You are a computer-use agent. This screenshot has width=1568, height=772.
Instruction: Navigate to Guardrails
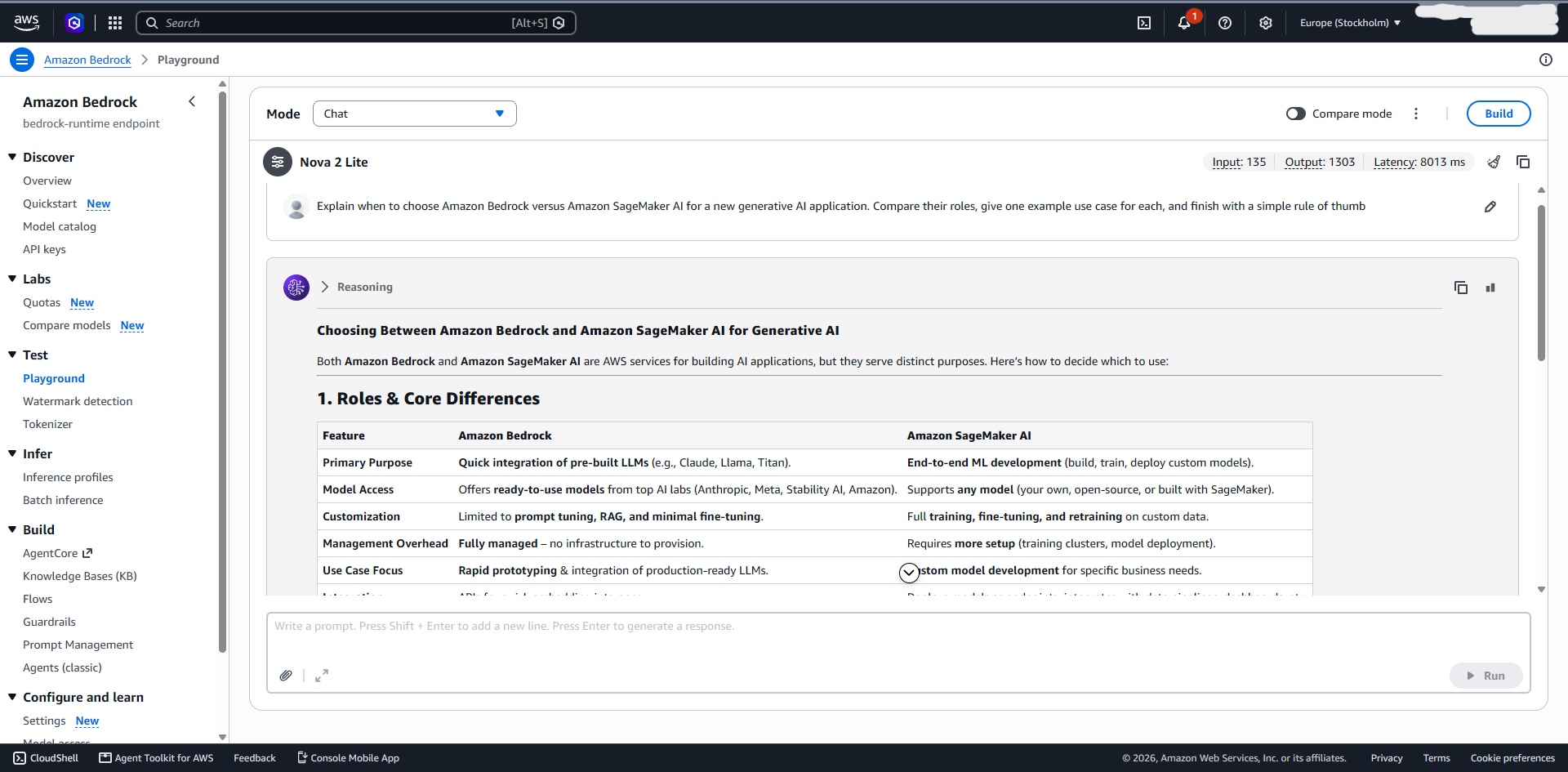tap(49, 622)
